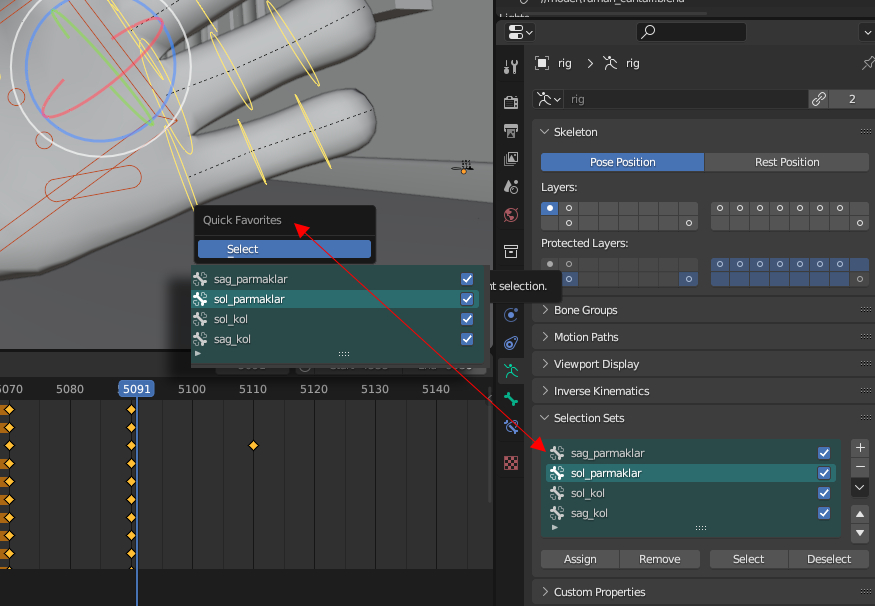This screenshot has height=606, width=875.
Task: Click Select button in Selection Sets panel
Action: point(748,559)
